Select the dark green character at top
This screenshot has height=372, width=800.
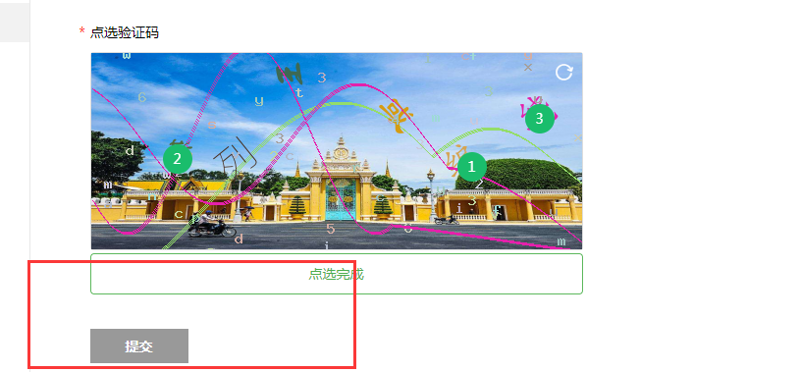[289, 75]
